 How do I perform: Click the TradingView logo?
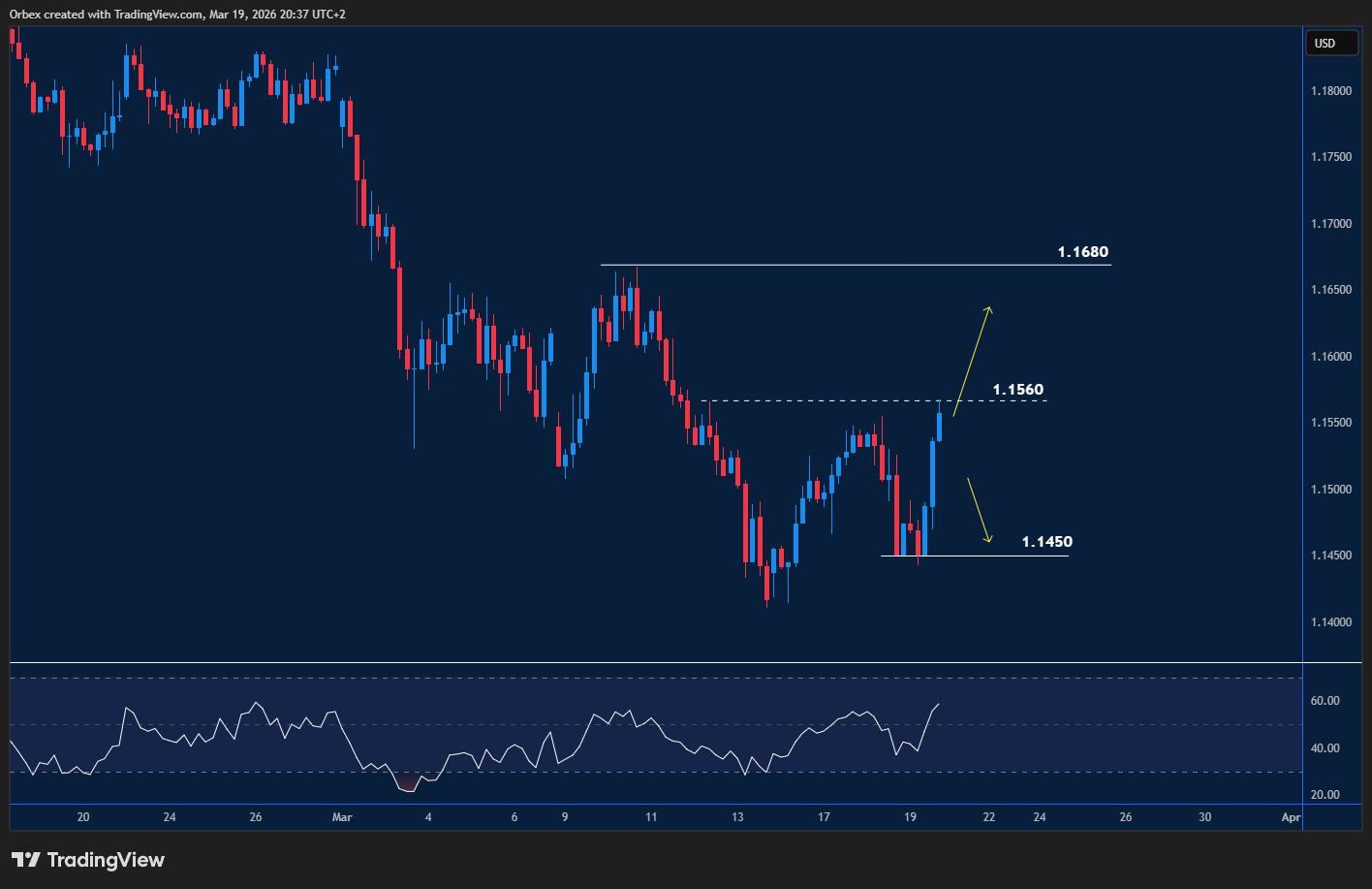point(87,860)
